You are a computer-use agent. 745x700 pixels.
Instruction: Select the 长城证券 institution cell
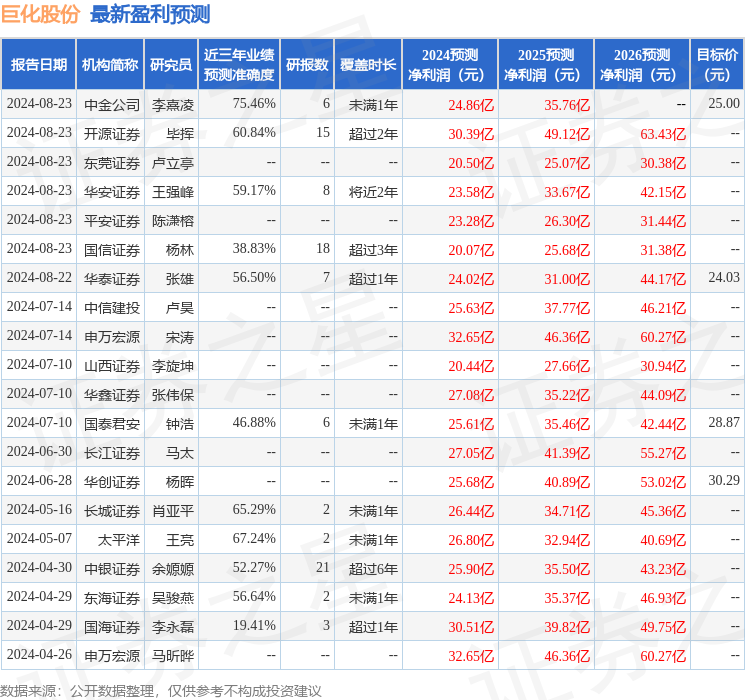pyautogui.click(x=112, y=511)
